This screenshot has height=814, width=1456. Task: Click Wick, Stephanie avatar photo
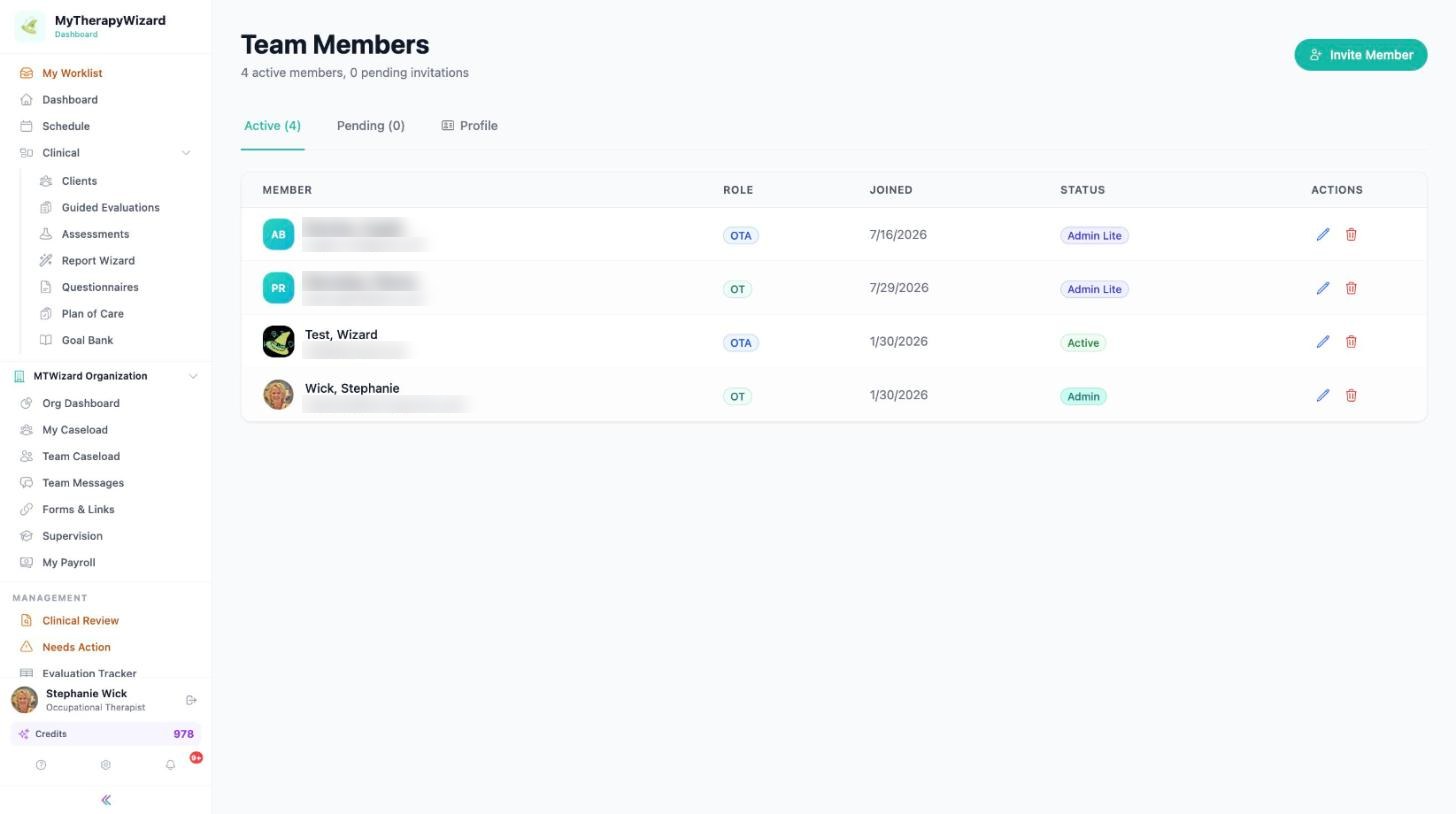278,395
